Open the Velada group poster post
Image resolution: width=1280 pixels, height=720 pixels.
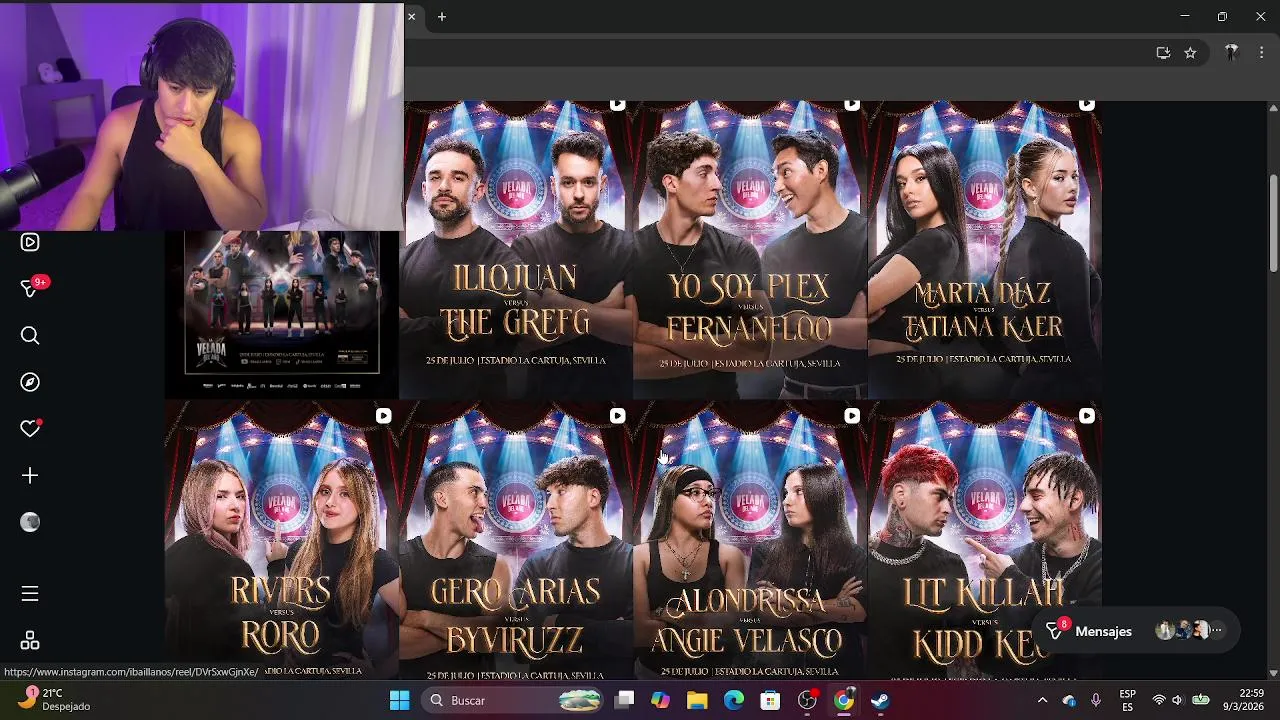281,314
